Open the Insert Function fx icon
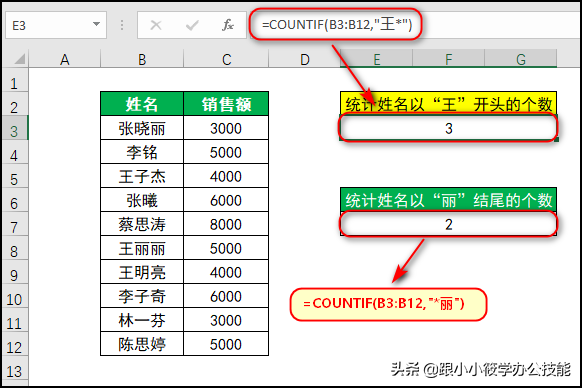 click(228, 25)
